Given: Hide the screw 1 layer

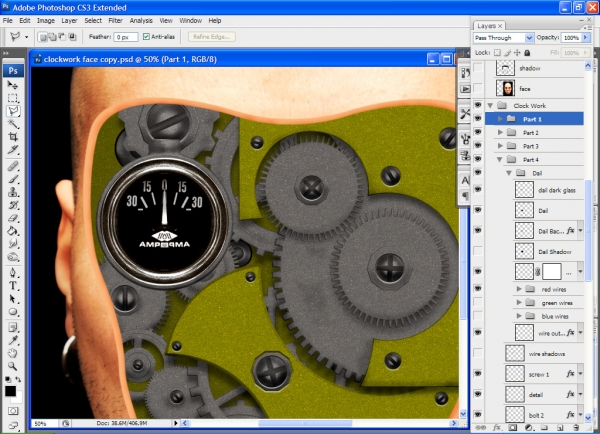Looking at the screenshot, I should click(478, 374).
